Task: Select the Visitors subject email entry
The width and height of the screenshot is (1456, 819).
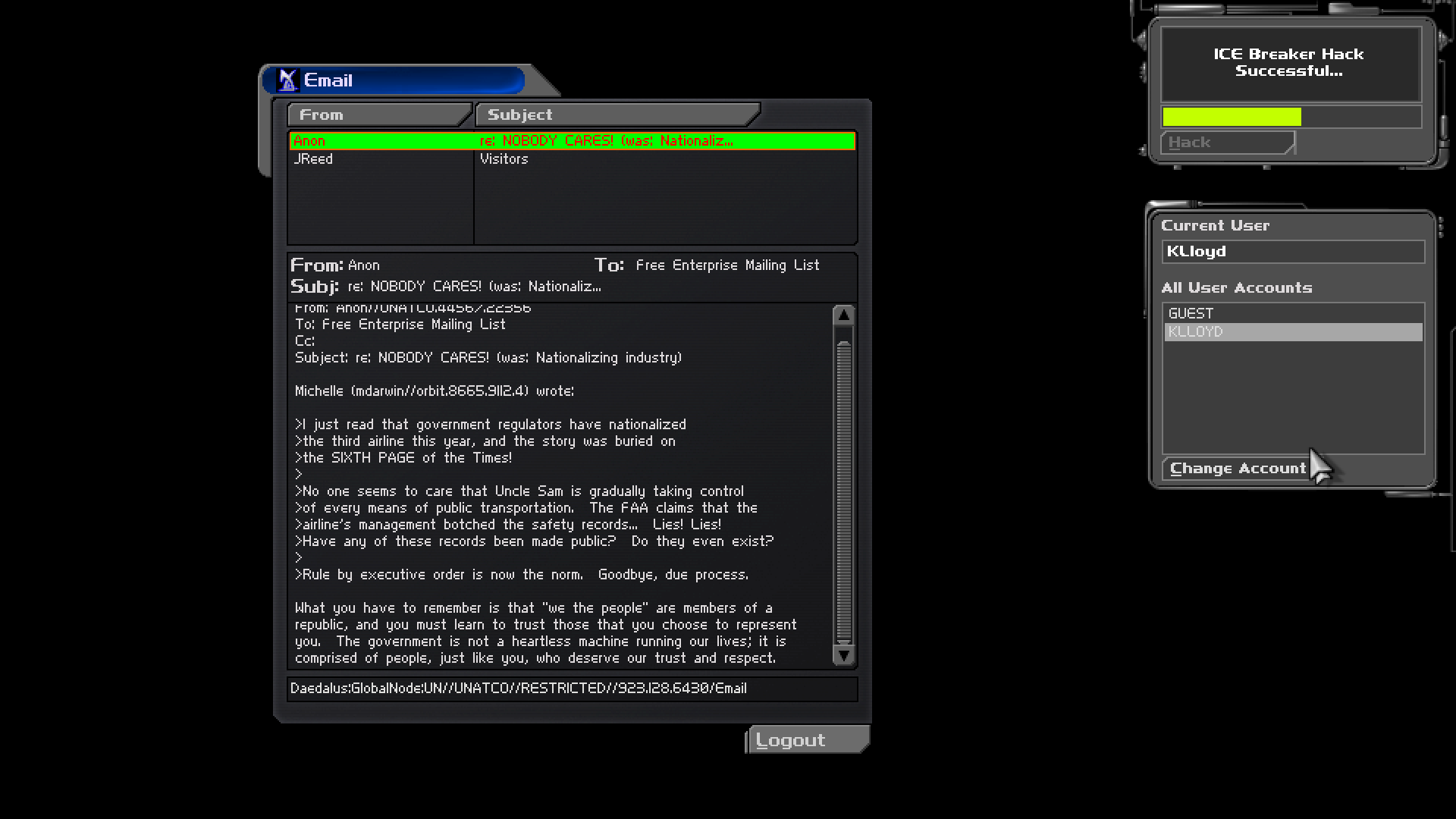Action: click(504, 159)
